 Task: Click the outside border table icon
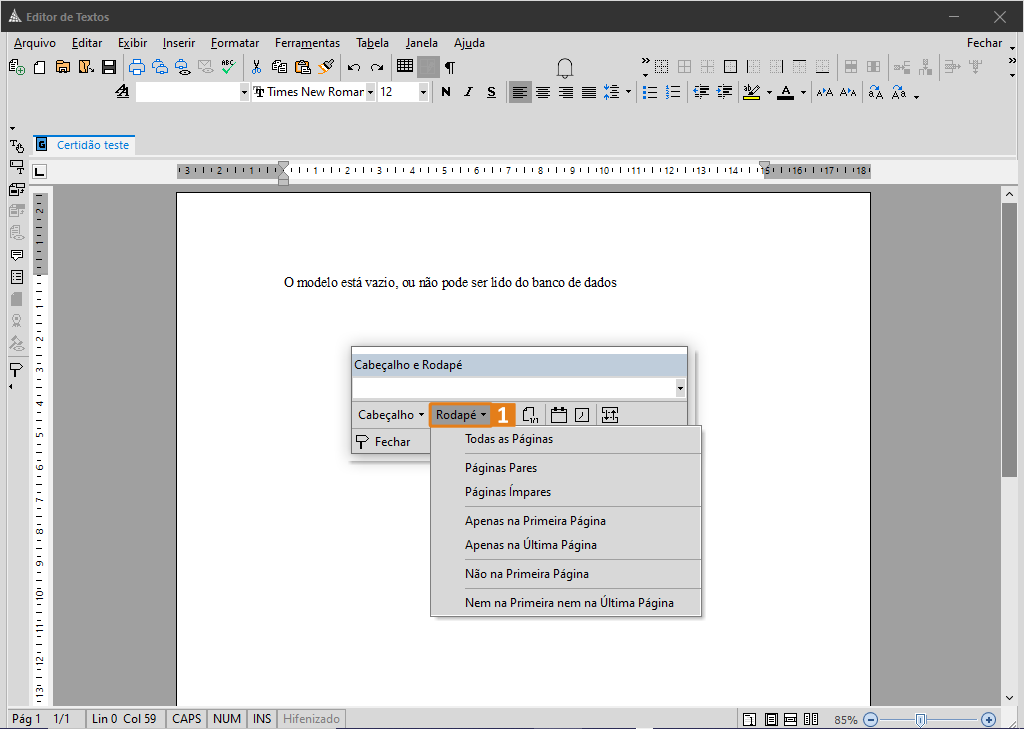pyautogui.click(x=731, y=67)
